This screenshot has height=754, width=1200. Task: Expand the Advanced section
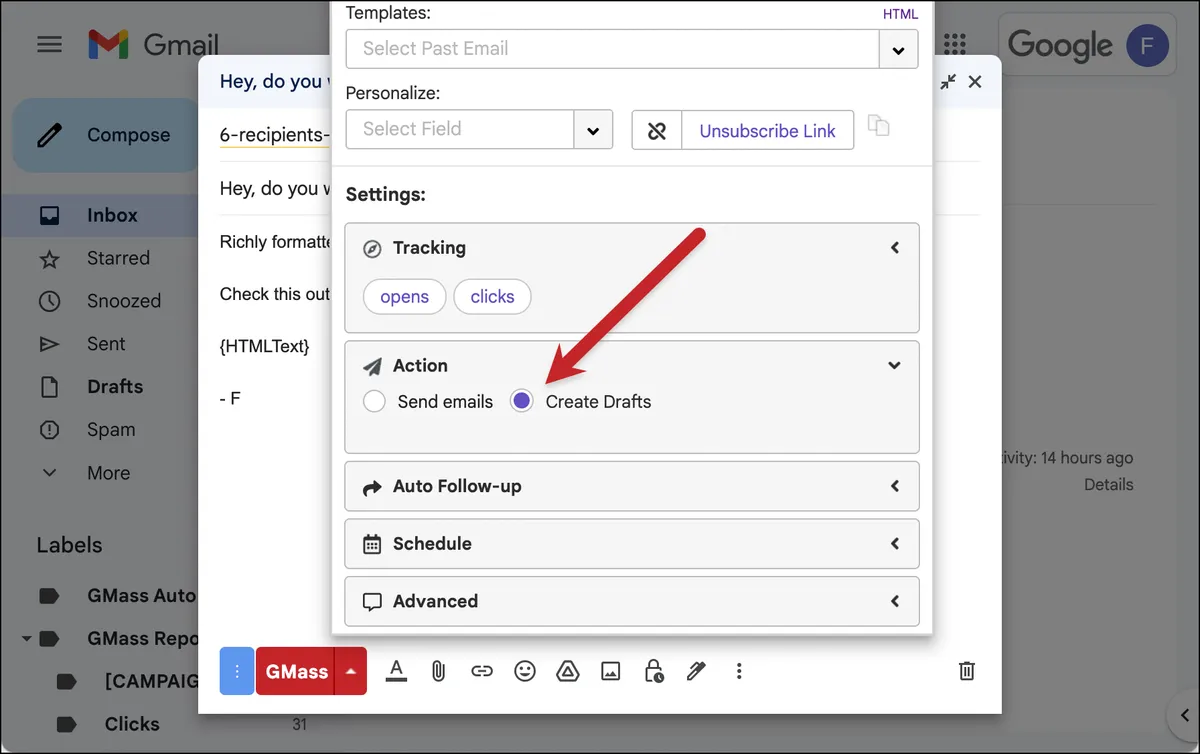point(632,601)
